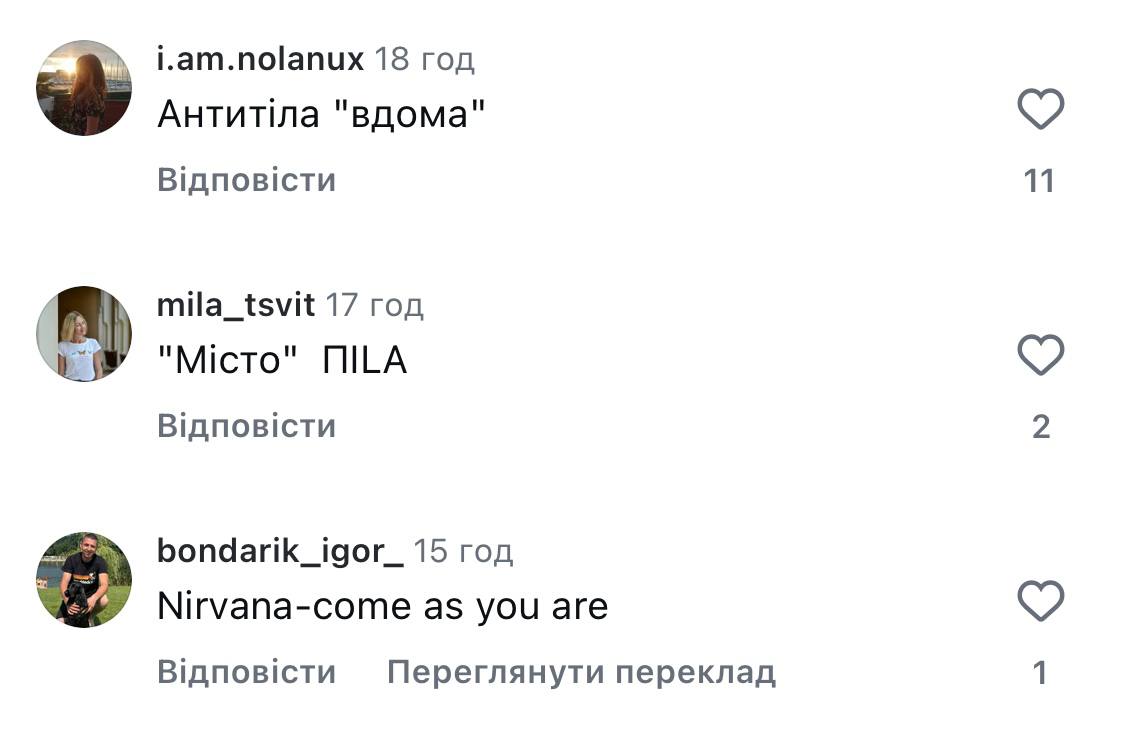Viewport: 1125px width, 732px height.
Task: Open bondarik_igor_ profile picture
Action: click(84, 580)
